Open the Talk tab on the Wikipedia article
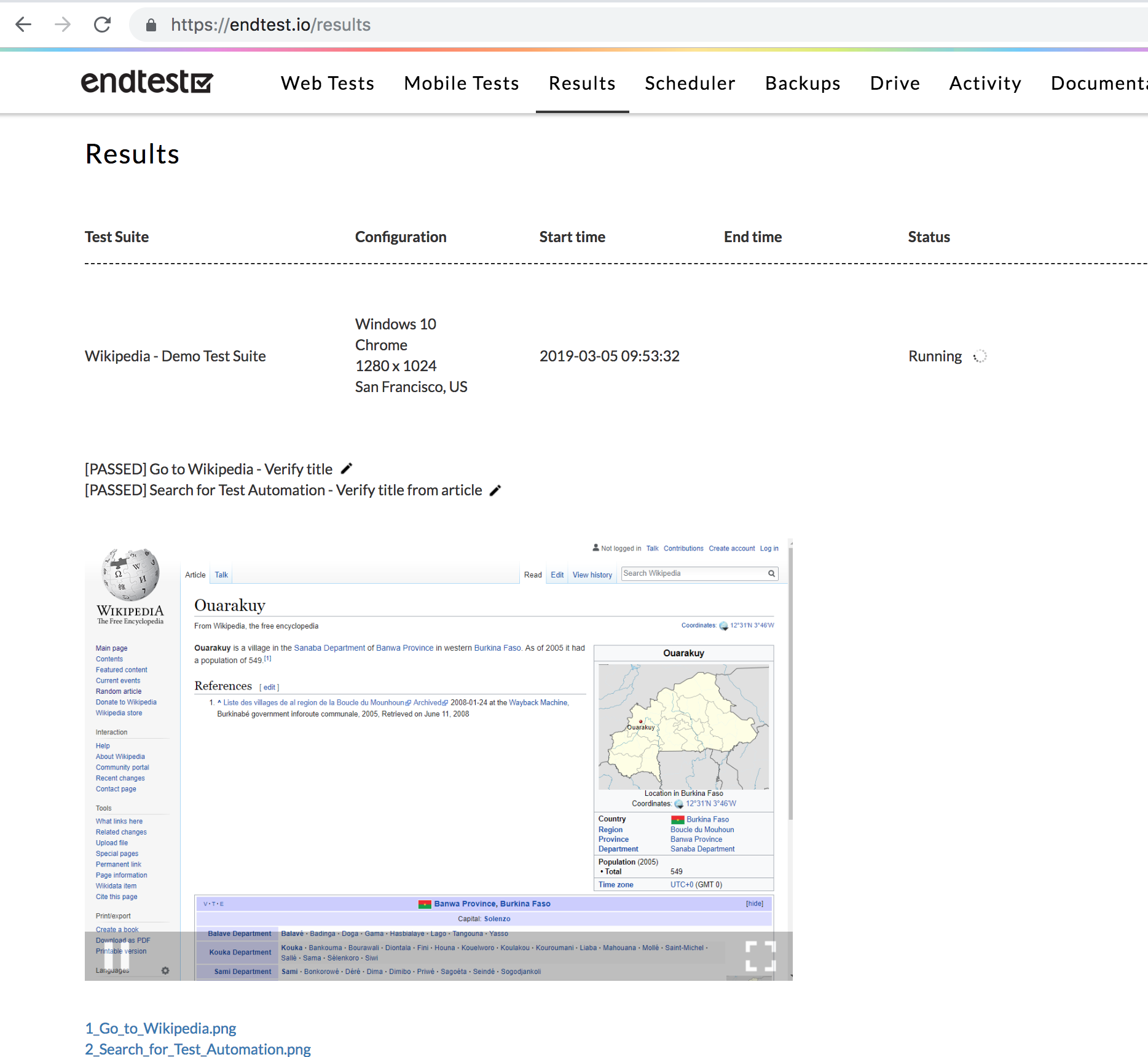 (221, 574)
